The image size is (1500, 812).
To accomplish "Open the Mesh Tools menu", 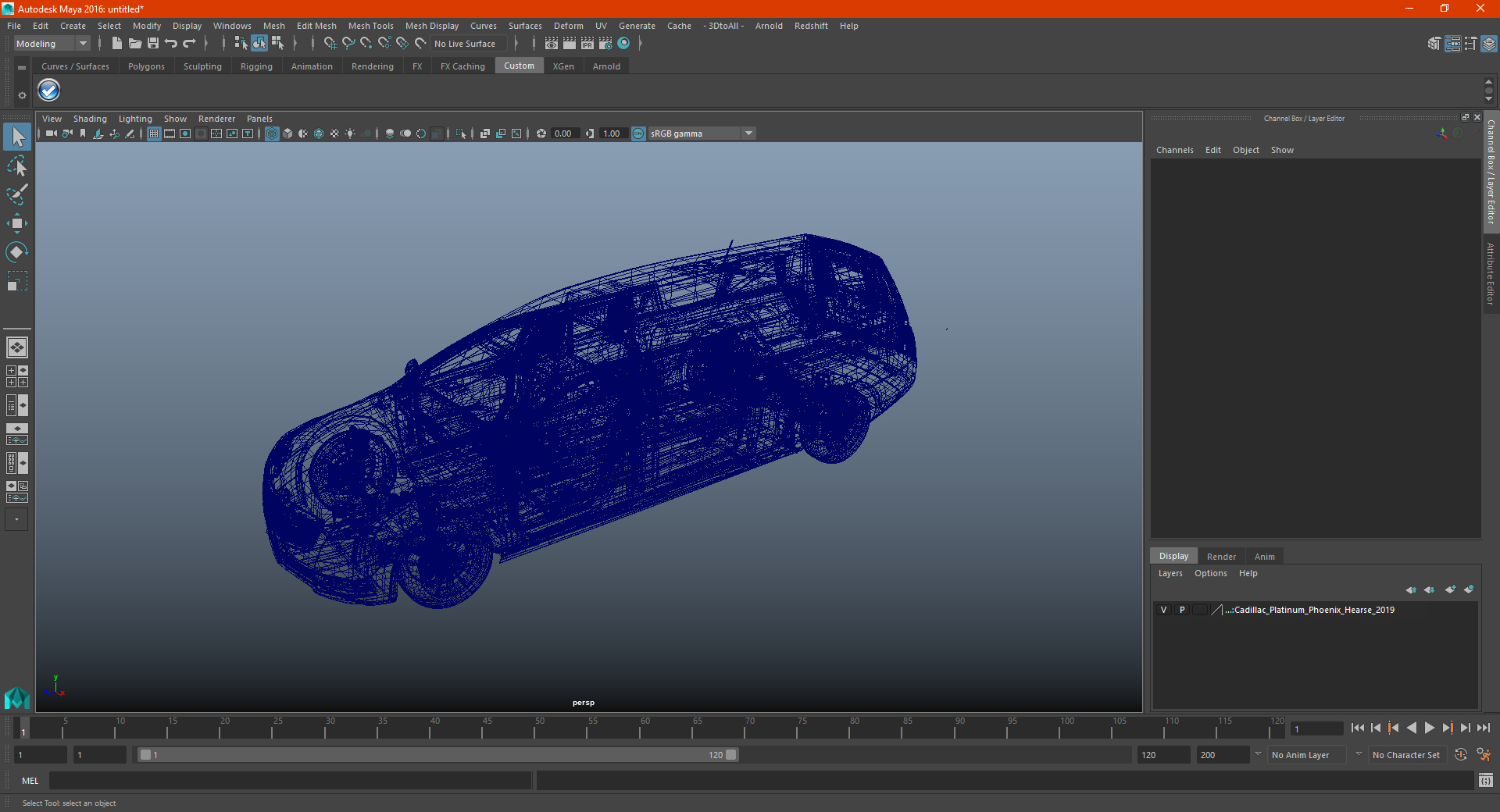I will pos(370,26).
